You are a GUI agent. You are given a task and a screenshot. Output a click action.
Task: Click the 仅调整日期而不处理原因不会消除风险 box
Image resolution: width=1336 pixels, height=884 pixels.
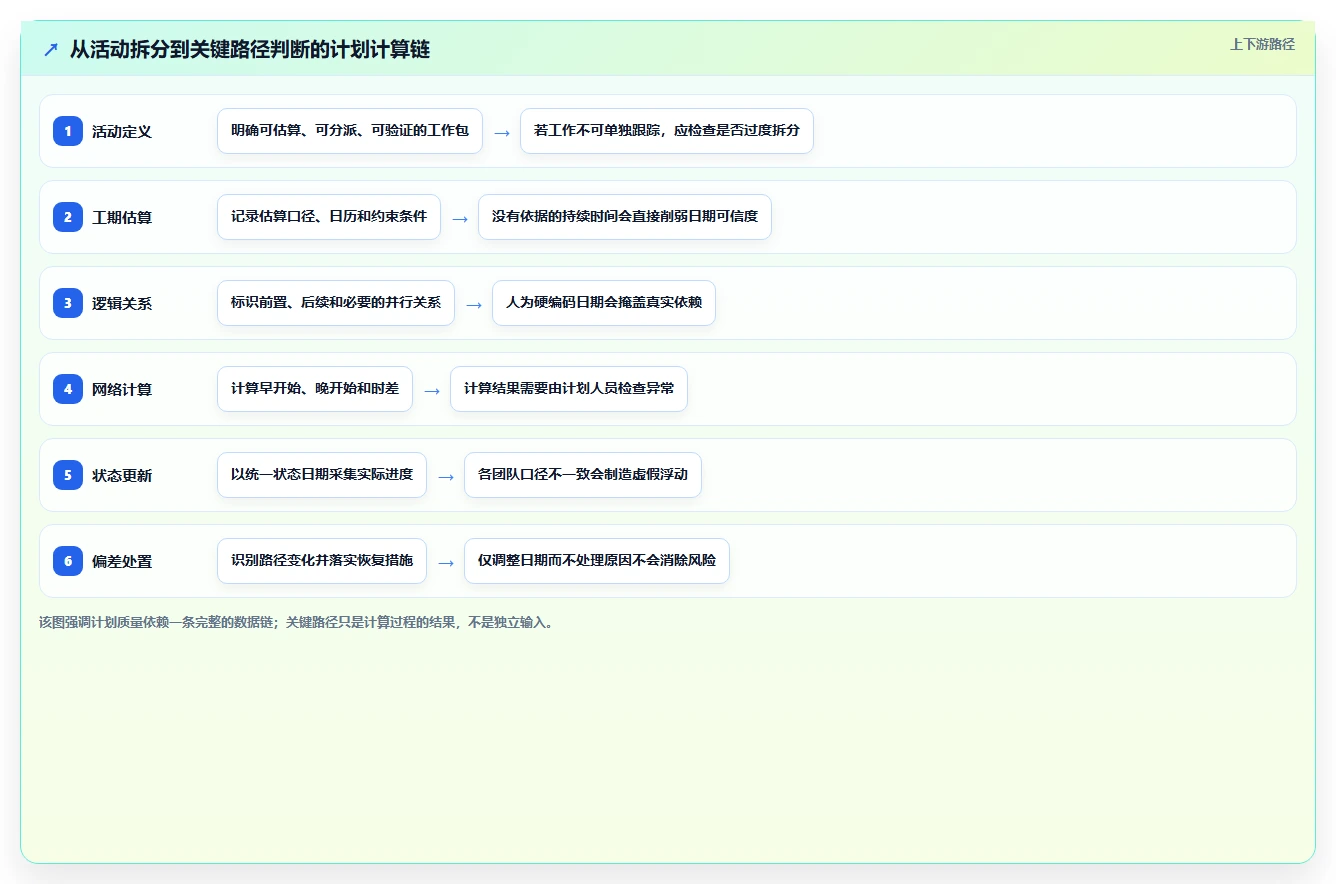point(597,561)
